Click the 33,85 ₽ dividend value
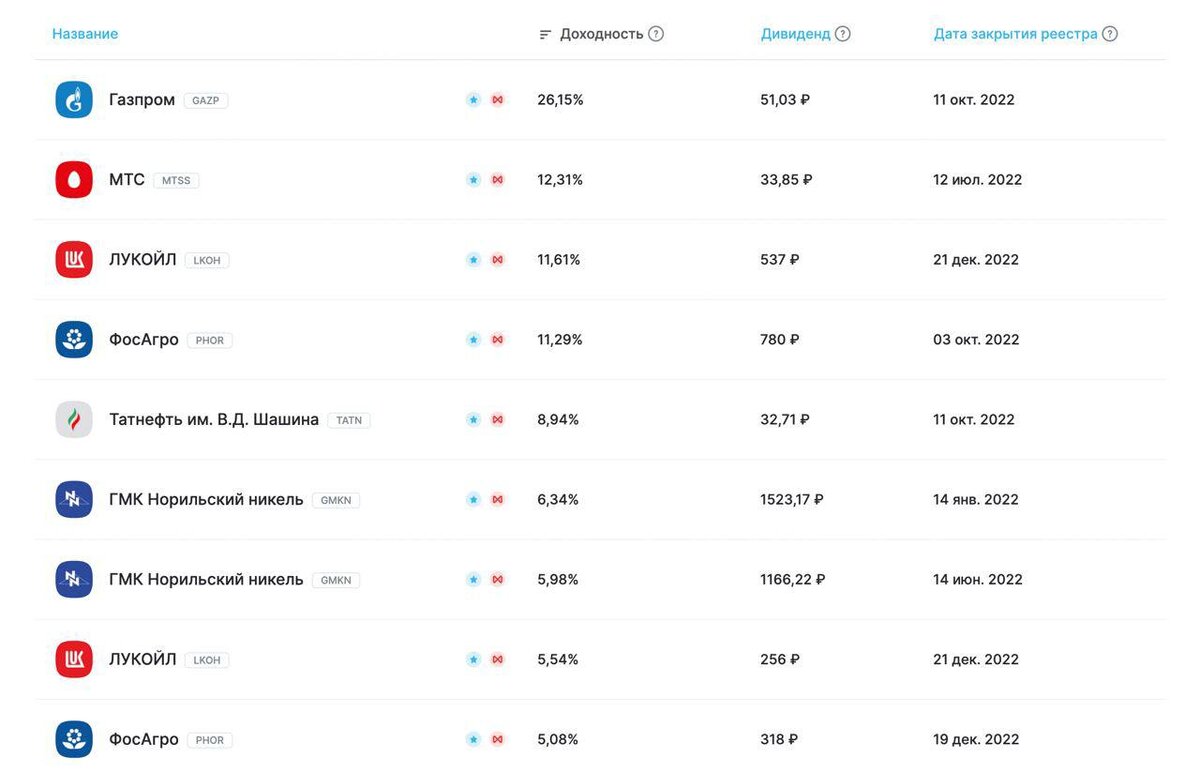Image resolution: width=1200 pixels, height=773 pixels. (x=786, y=180)
